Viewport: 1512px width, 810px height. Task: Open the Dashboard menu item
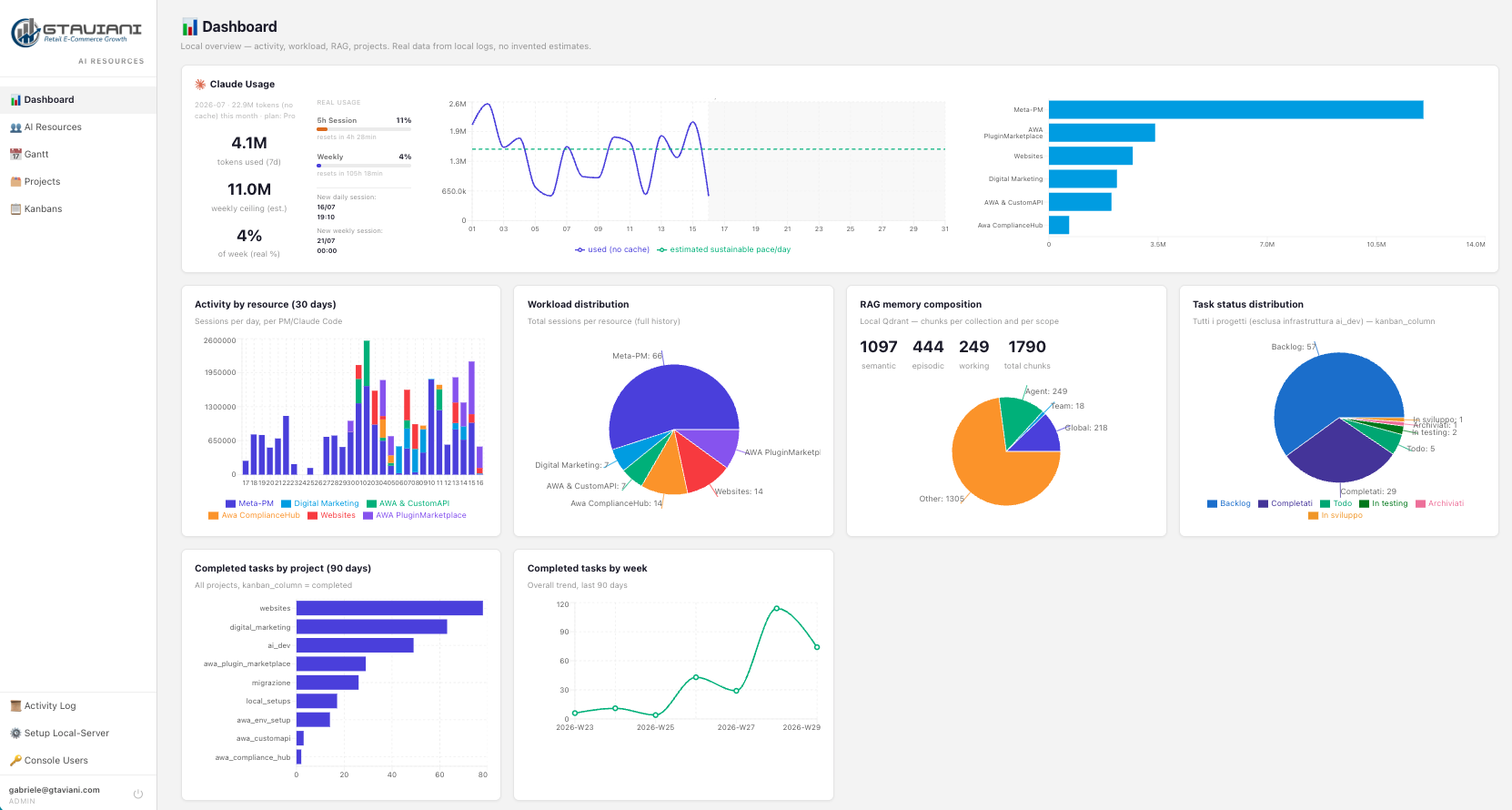tap(78, 100)
